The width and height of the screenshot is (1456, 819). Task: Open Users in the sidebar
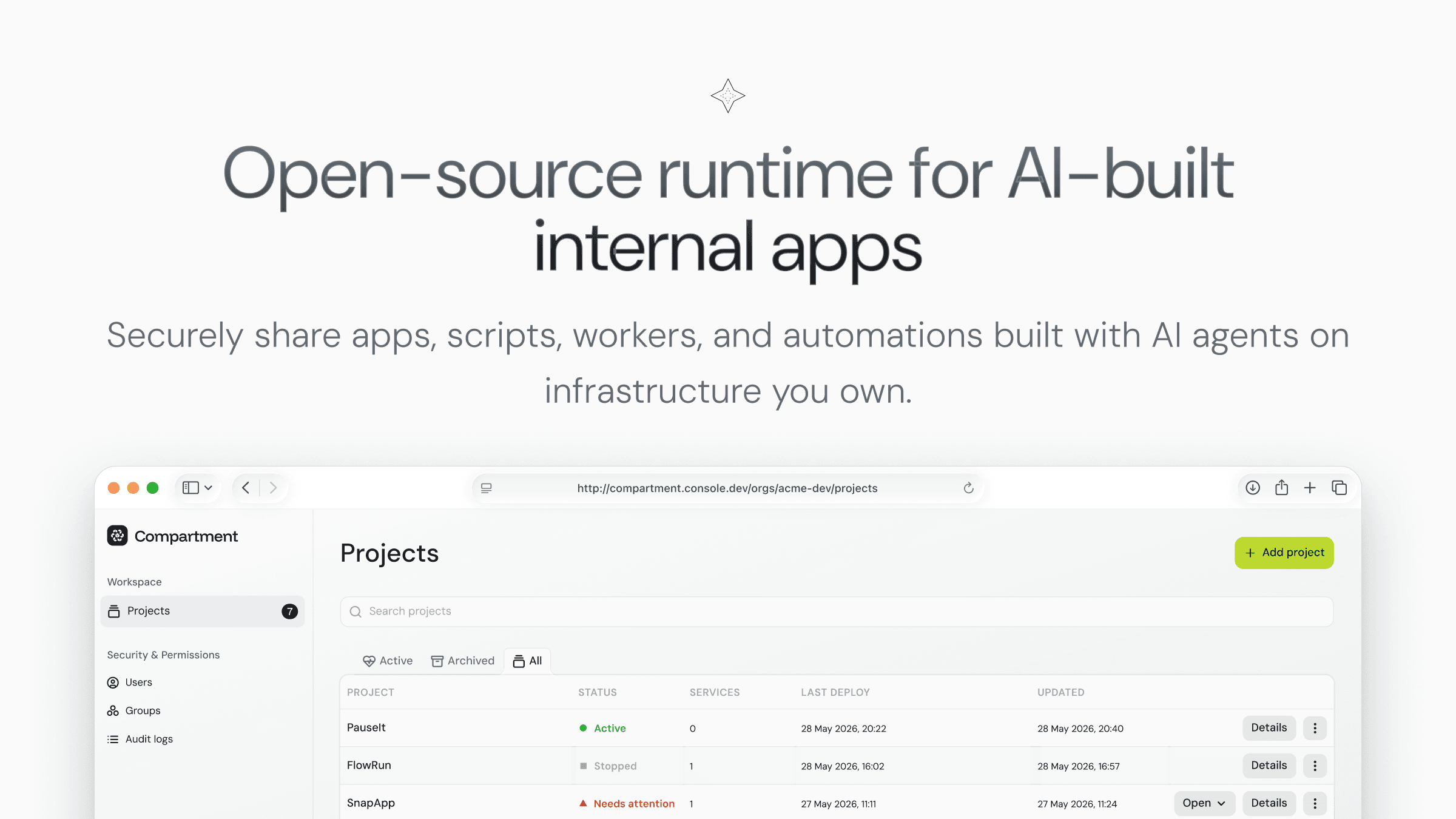click(x=130, y=682)
